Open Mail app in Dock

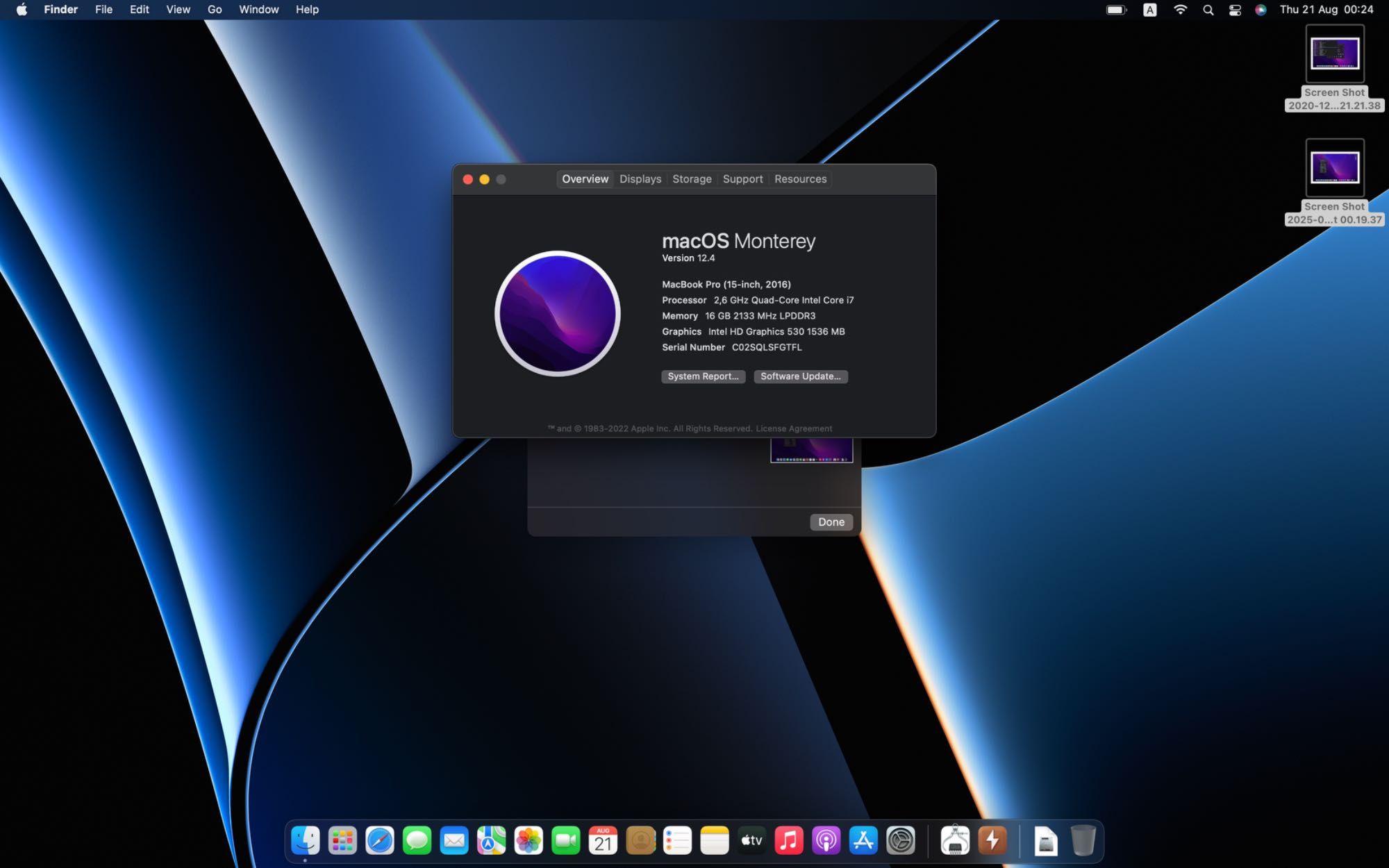click(x=454, y=840)
